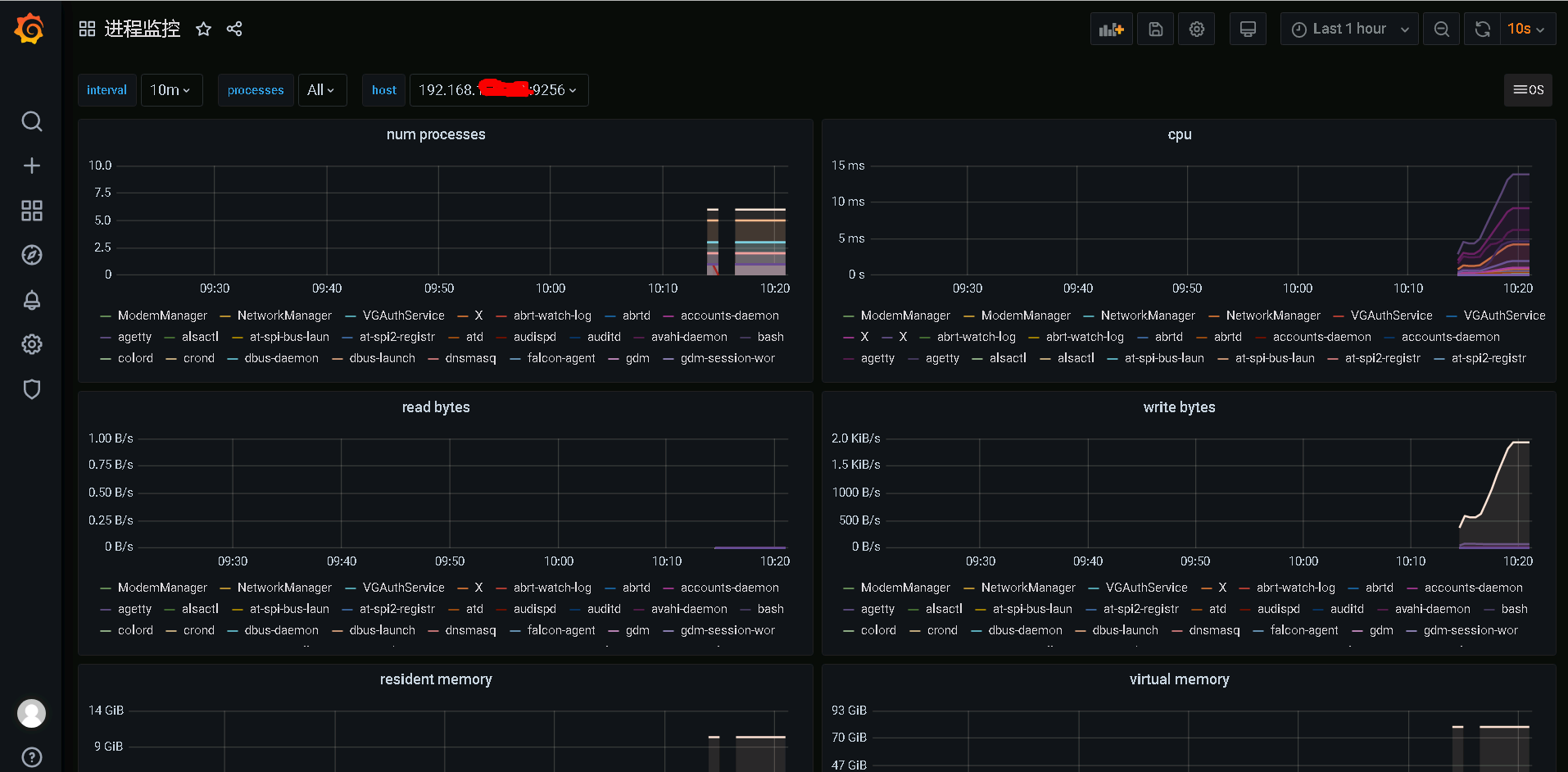Image resolution: width=1568 pixels, height=772 pixels.
Task: Enable kiosk mode with the TV icon
Action: click(1248, 28)
